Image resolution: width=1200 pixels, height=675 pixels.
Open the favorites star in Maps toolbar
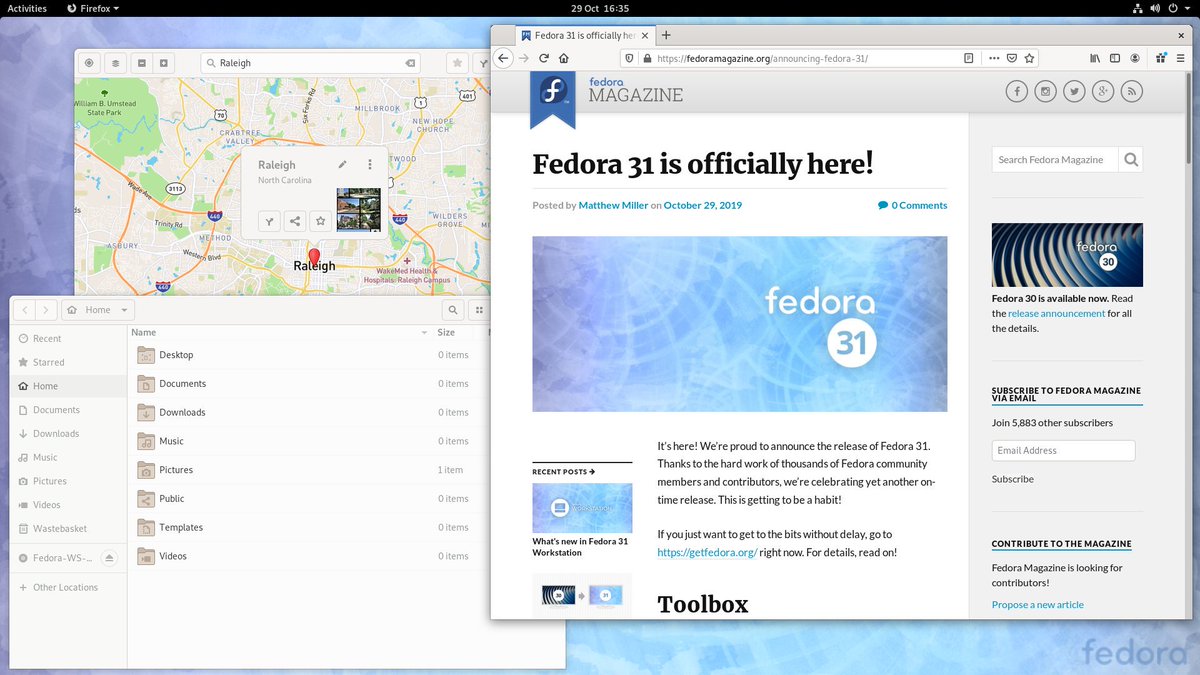click(457, 63)
